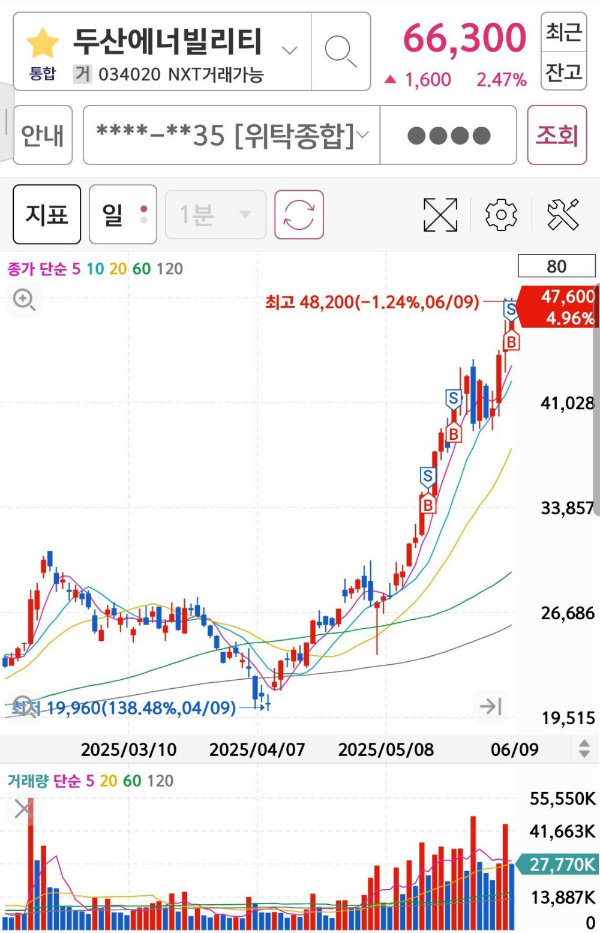The image size is (600, 933).
Task: Zoom out the chart with magnifier minus
Action: coord(24,706)
